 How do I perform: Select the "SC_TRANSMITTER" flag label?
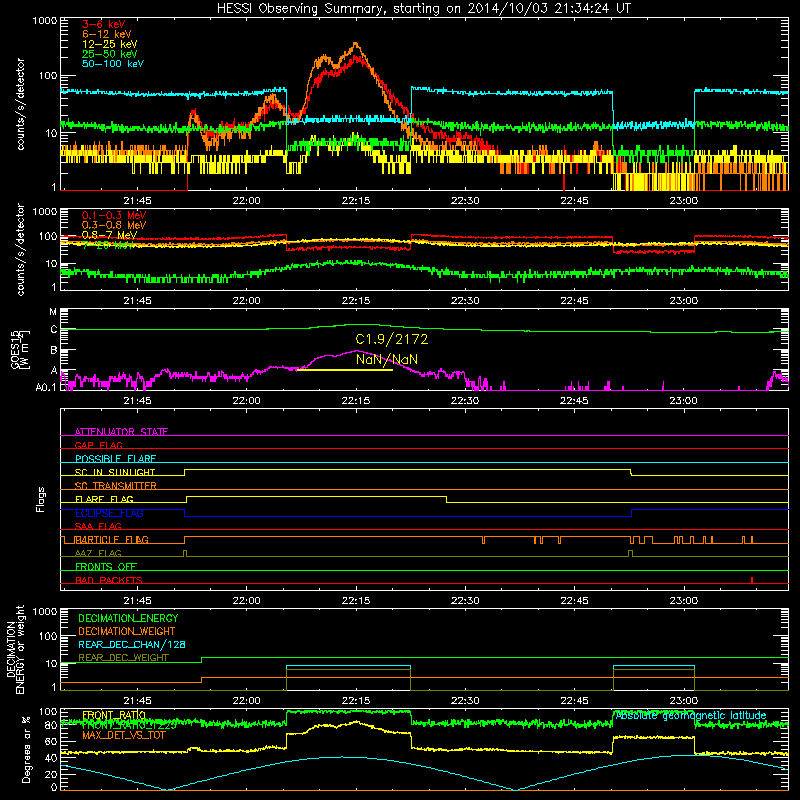(x=116, y=486)
